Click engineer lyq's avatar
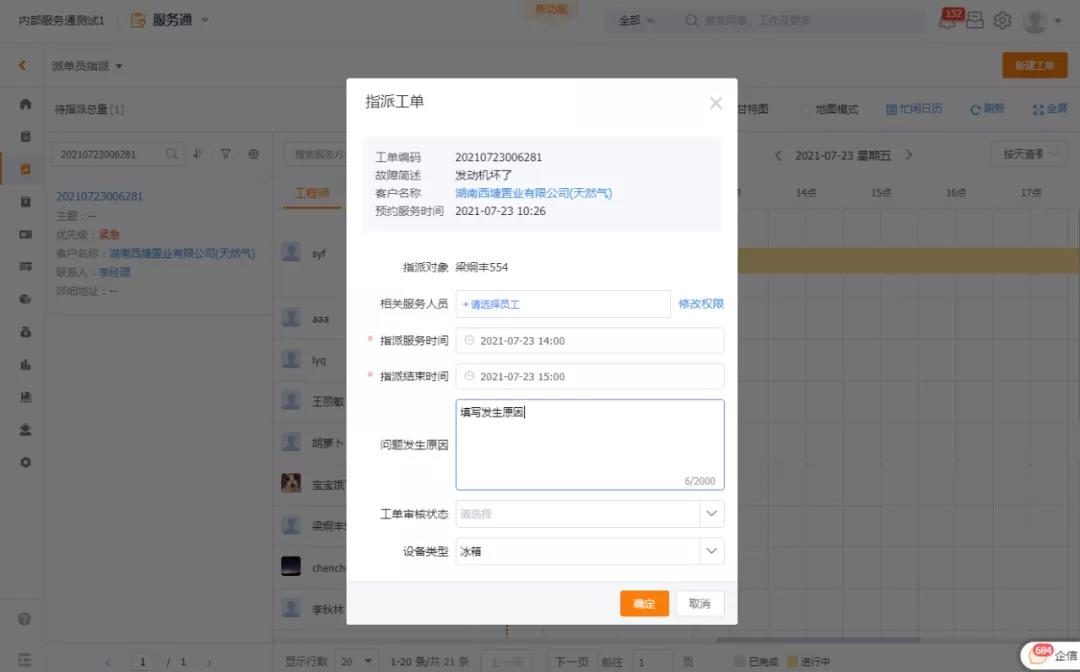 [x=291, y=359]
